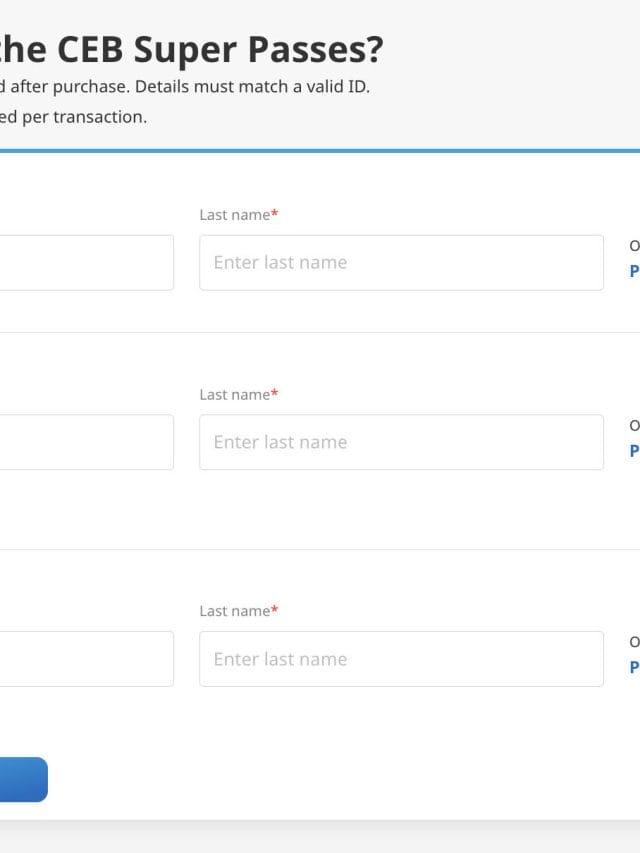Click the gray "O" text beside the first row
This screenshot has width=640, height=853.
pyautogui.click(x=634, y=246)
